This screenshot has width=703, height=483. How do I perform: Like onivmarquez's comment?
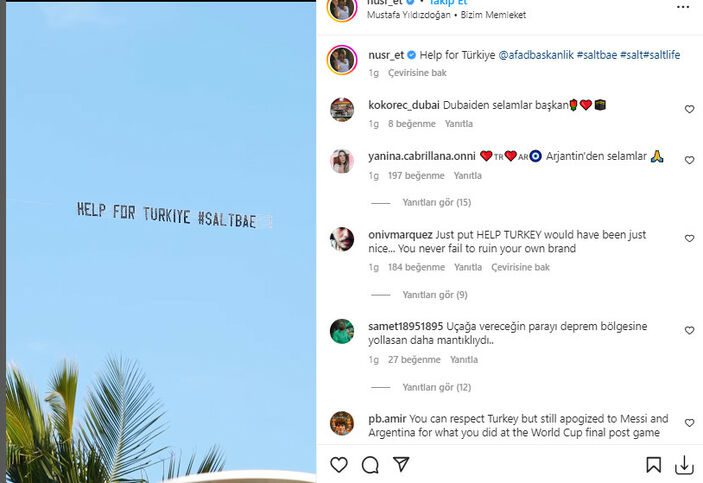pos(689,239)
